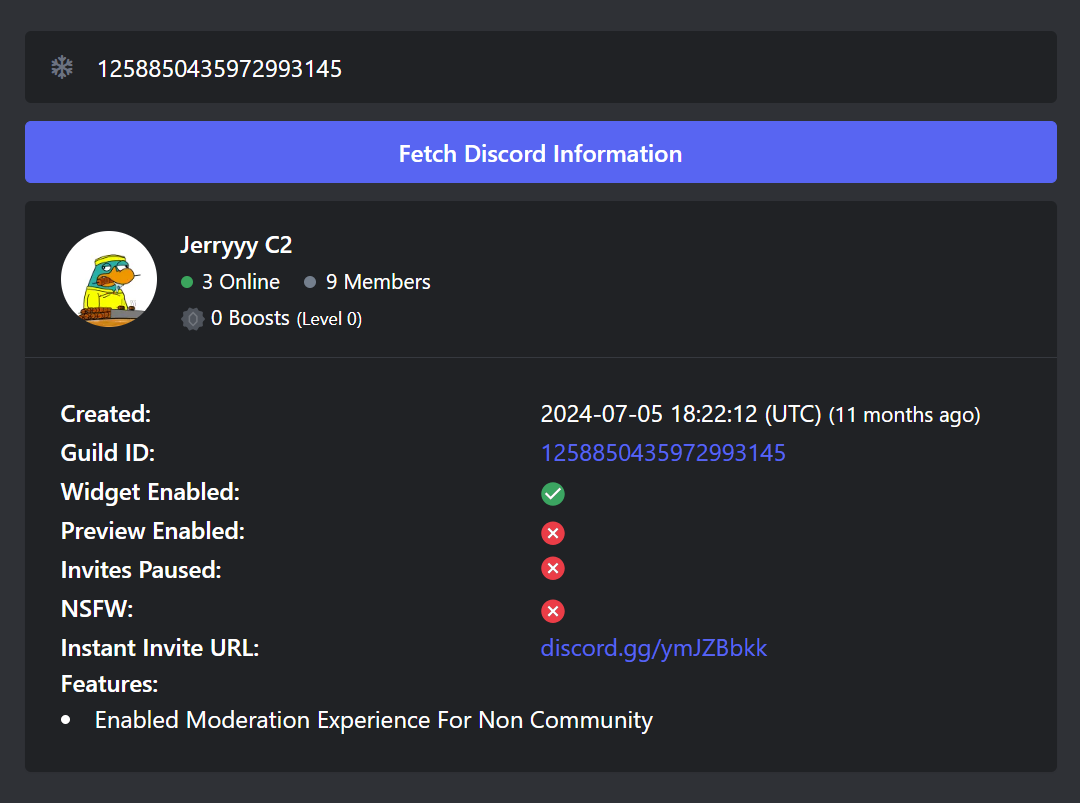The height and width of the screenshot is (803, 1080).
Task: Click the snowflake icon in the ID field
Action: pyautogui.click(x=62, y=67)
